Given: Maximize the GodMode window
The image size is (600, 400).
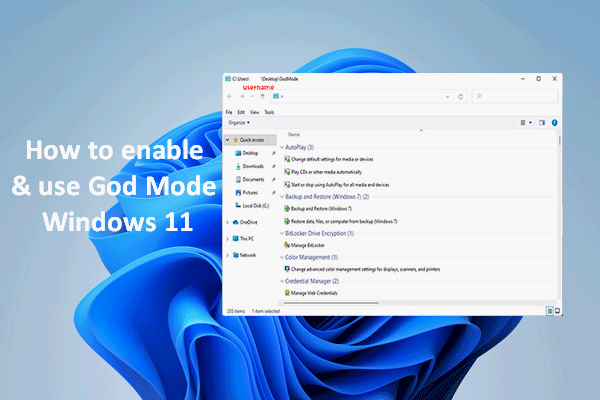Looking at the screenshot, I should pyautogui.click(x=538, y=78).
